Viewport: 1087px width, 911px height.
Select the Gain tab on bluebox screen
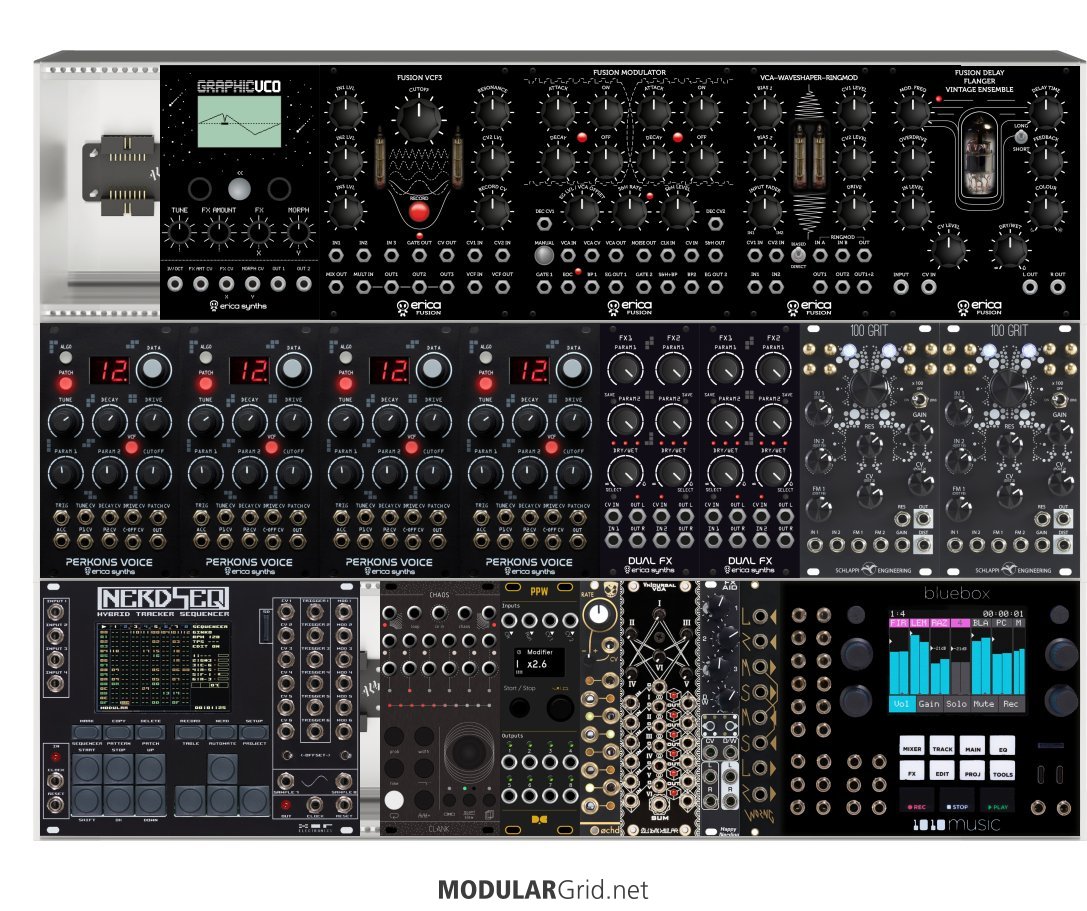coord(929,704)
